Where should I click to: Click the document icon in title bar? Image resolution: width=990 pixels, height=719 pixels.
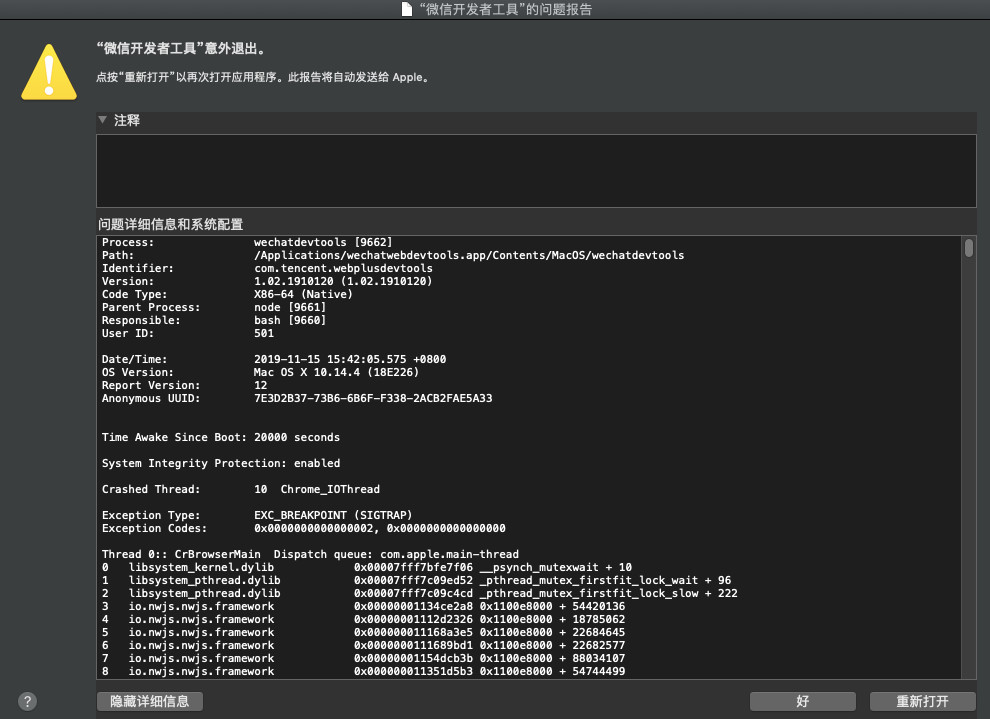(407, 9)
